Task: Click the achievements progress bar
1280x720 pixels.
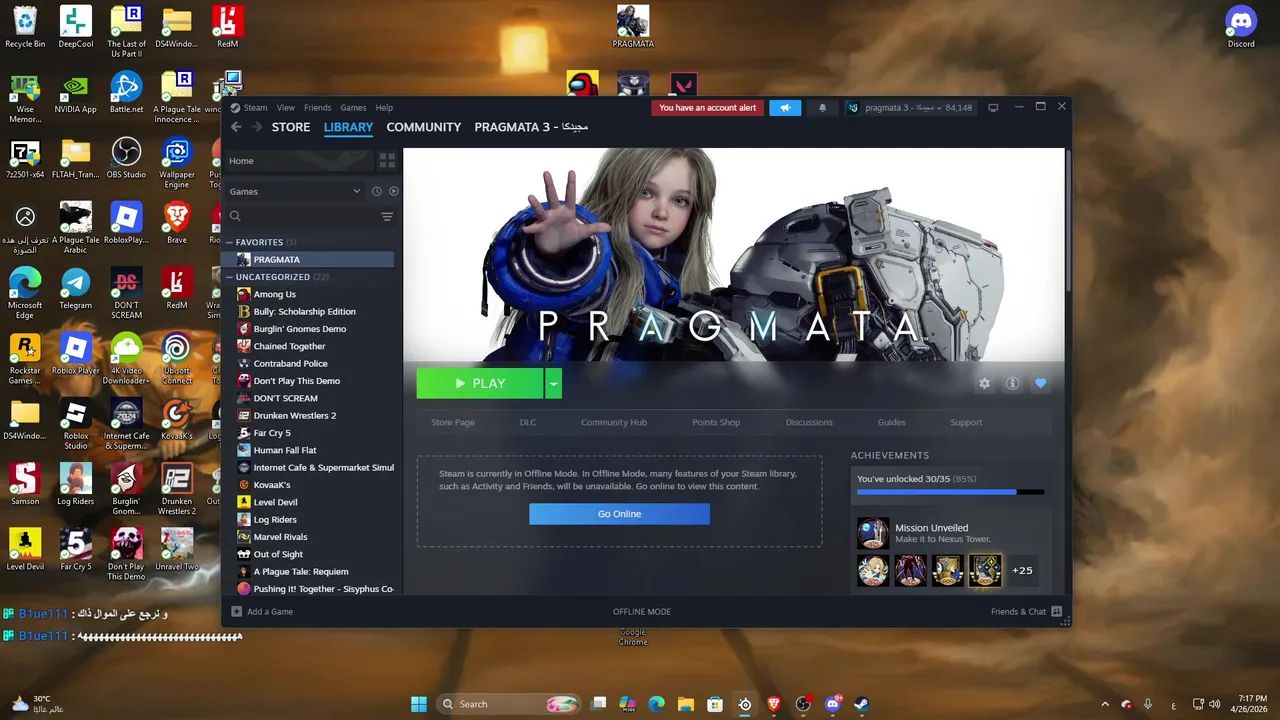Action: pyautogui.click(x=950, y=492)
